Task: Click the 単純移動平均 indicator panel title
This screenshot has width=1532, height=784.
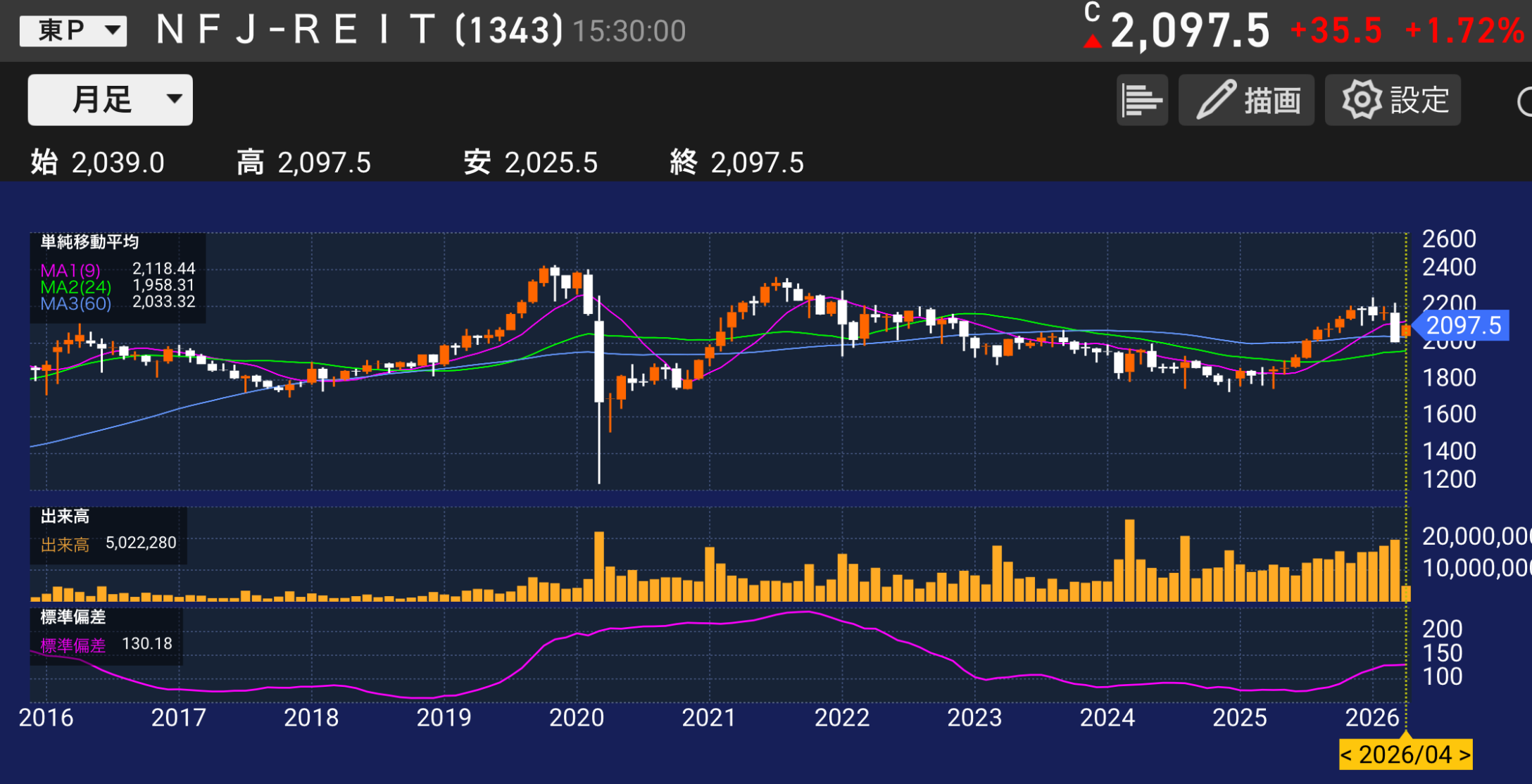Action: (89, 242)
